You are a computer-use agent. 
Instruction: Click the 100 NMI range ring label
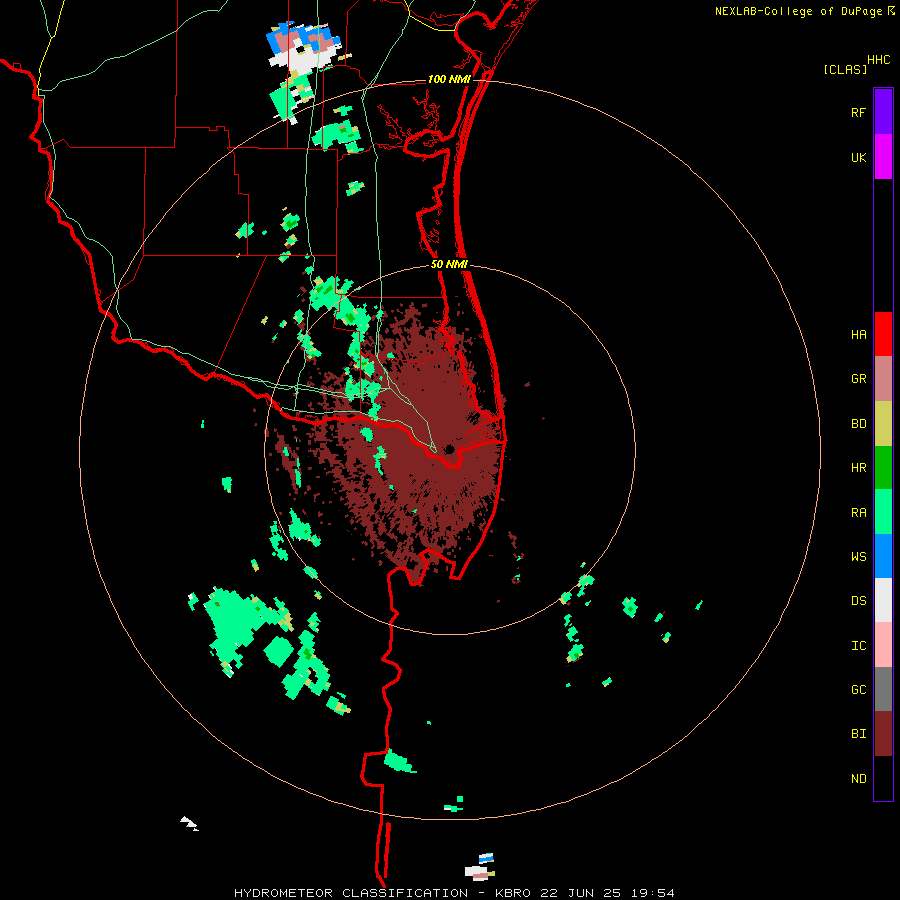click(x=448, y=79)
